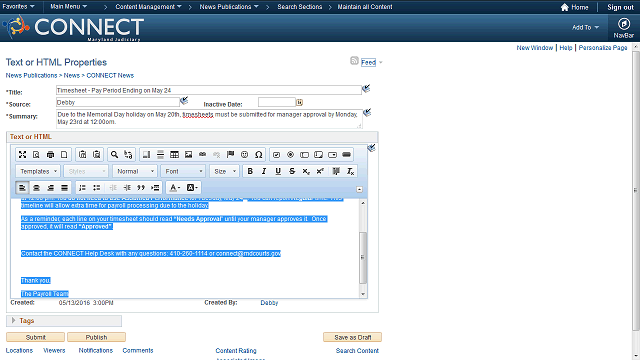Image resolution: width=640 pixels, height=360 pixels.
Task: Insert a form button element
Action: (x=346, y=155)
